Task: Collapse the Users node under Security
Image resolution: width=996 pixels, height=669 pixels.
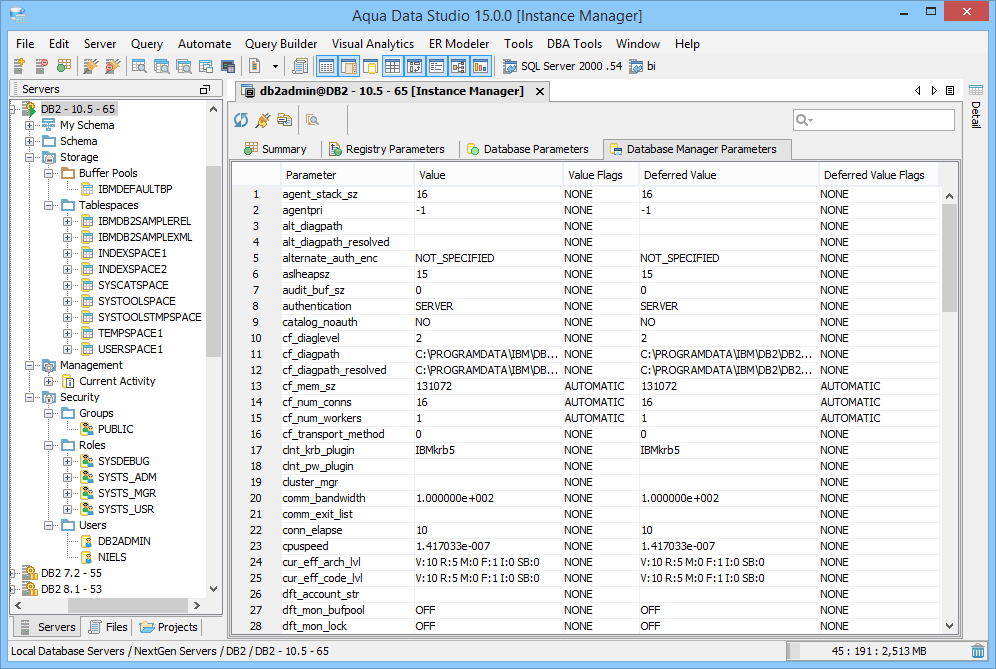Action: point(47,525)
